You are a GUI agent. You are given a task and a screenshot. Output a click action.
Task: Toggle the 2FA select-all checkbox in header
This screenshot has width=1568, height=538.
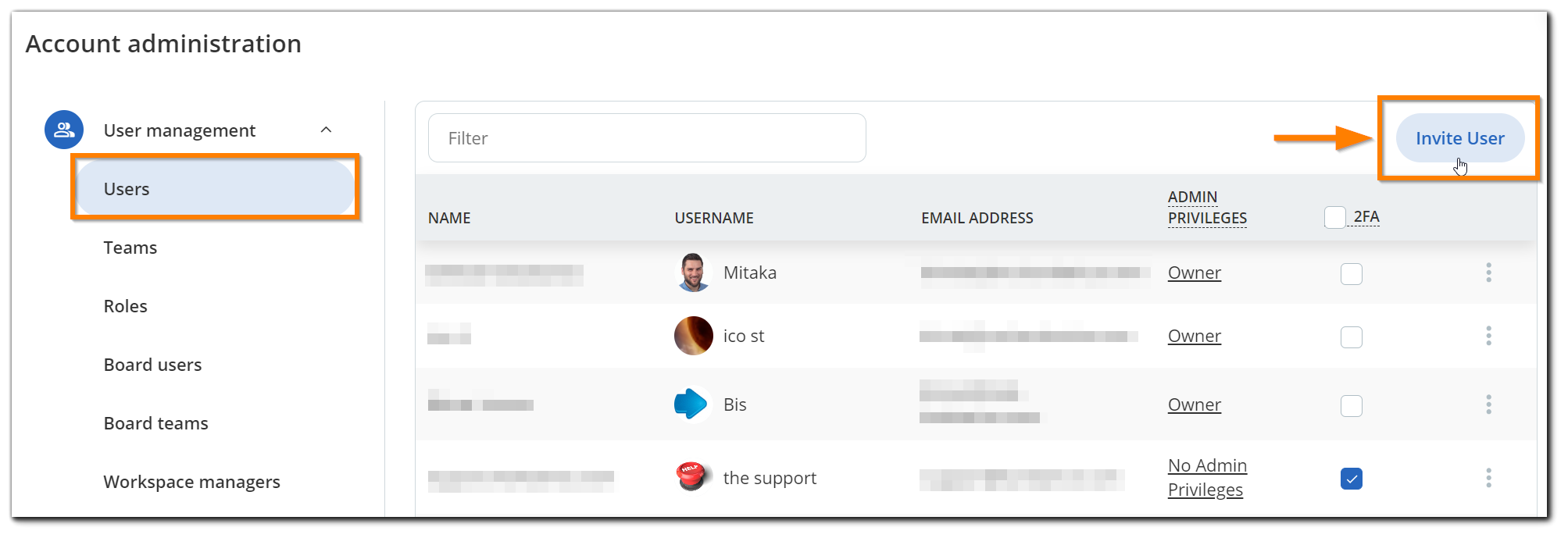[x=1334, y=217]
